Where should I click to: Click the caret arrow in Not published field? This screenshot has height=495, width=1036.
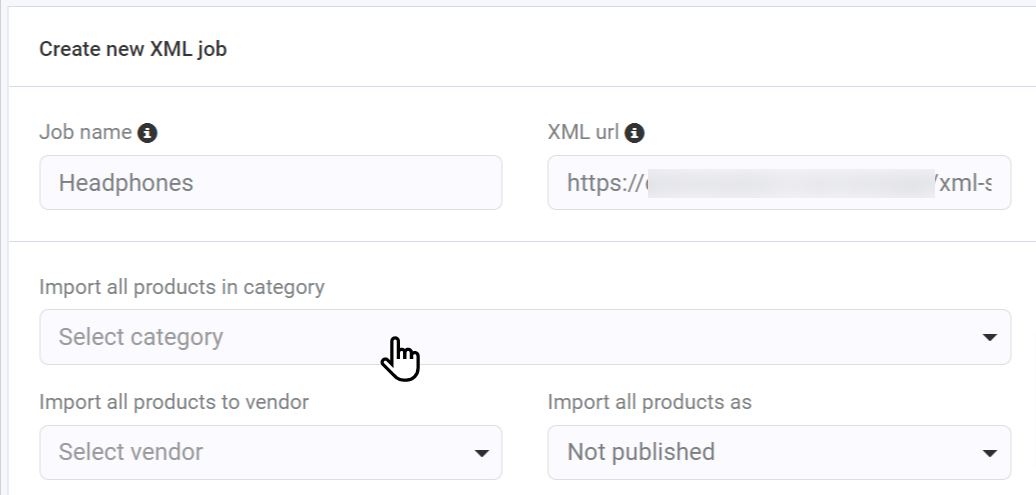point(989,453)
